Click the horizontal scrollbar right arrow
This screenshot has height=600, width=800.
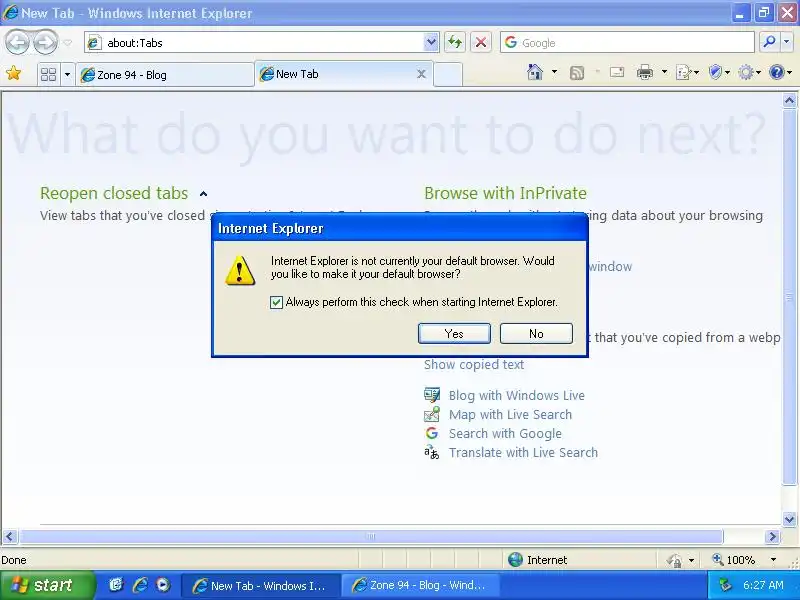(x=772, y=536)
